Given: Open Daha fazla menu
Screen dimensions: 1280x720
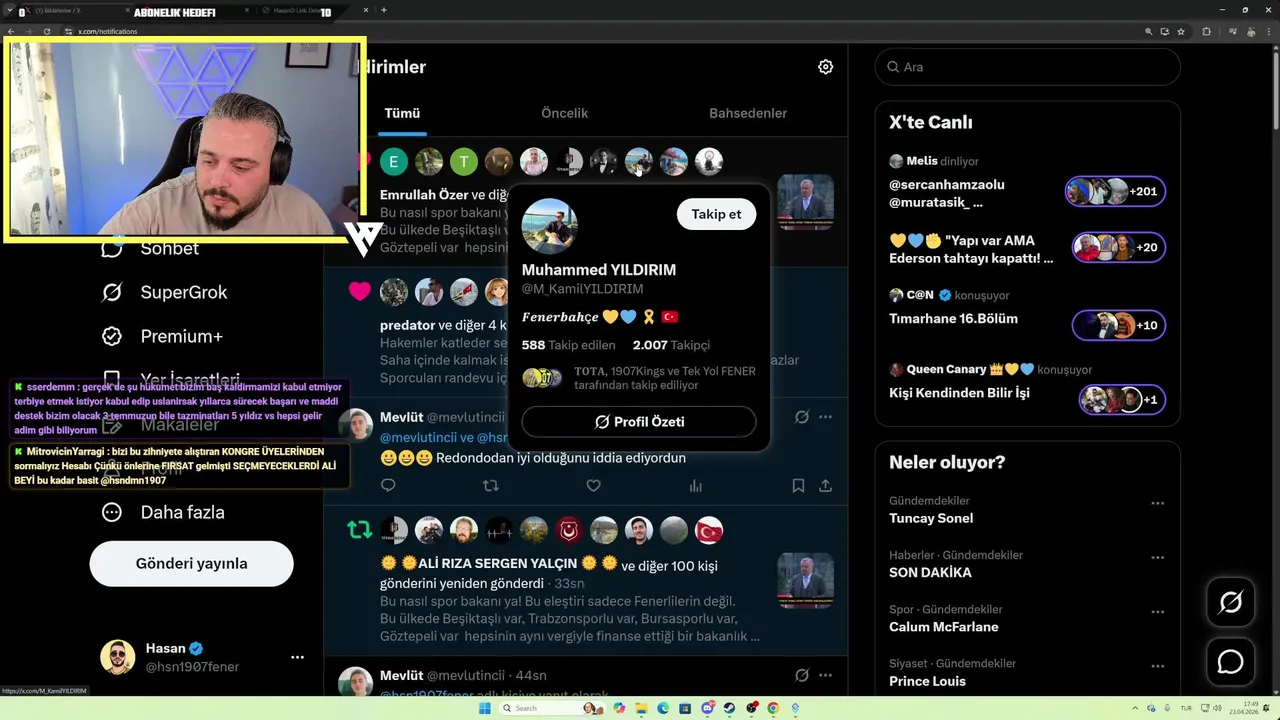Looking at the screenshot, I should click(x=162, y=512).
